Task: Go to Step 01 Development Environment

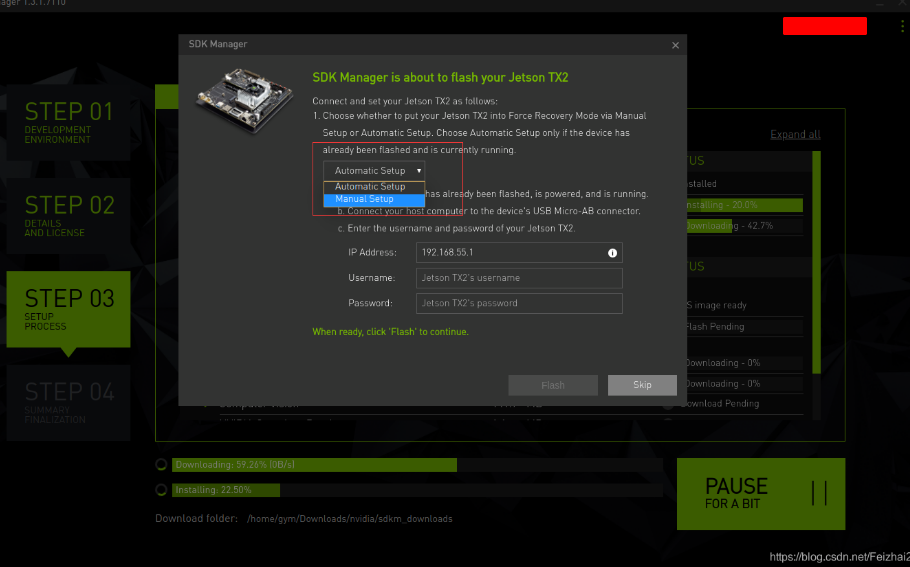Action: [x=68, y=122]
